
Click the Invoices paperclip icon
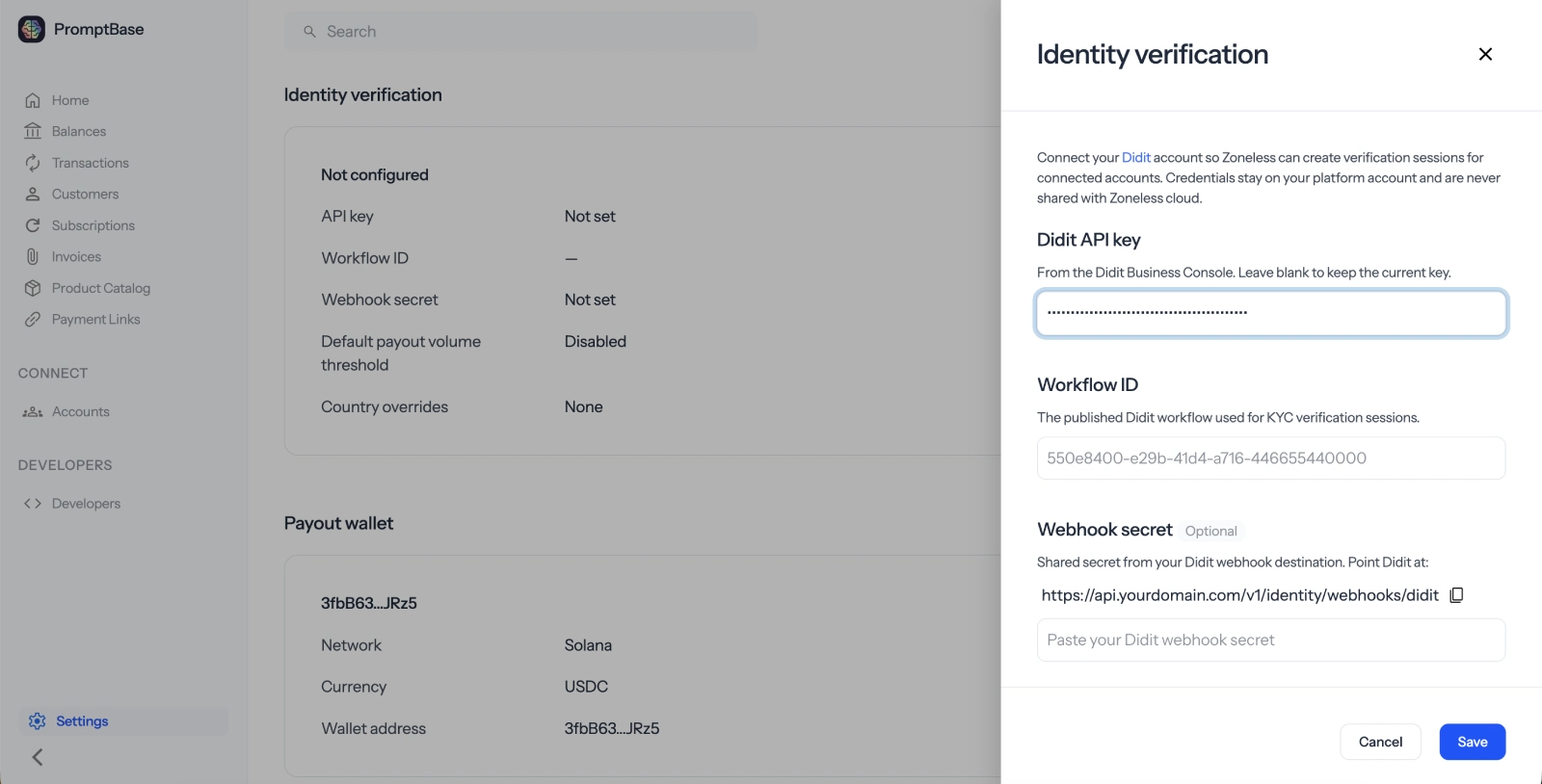click(33, 256)
